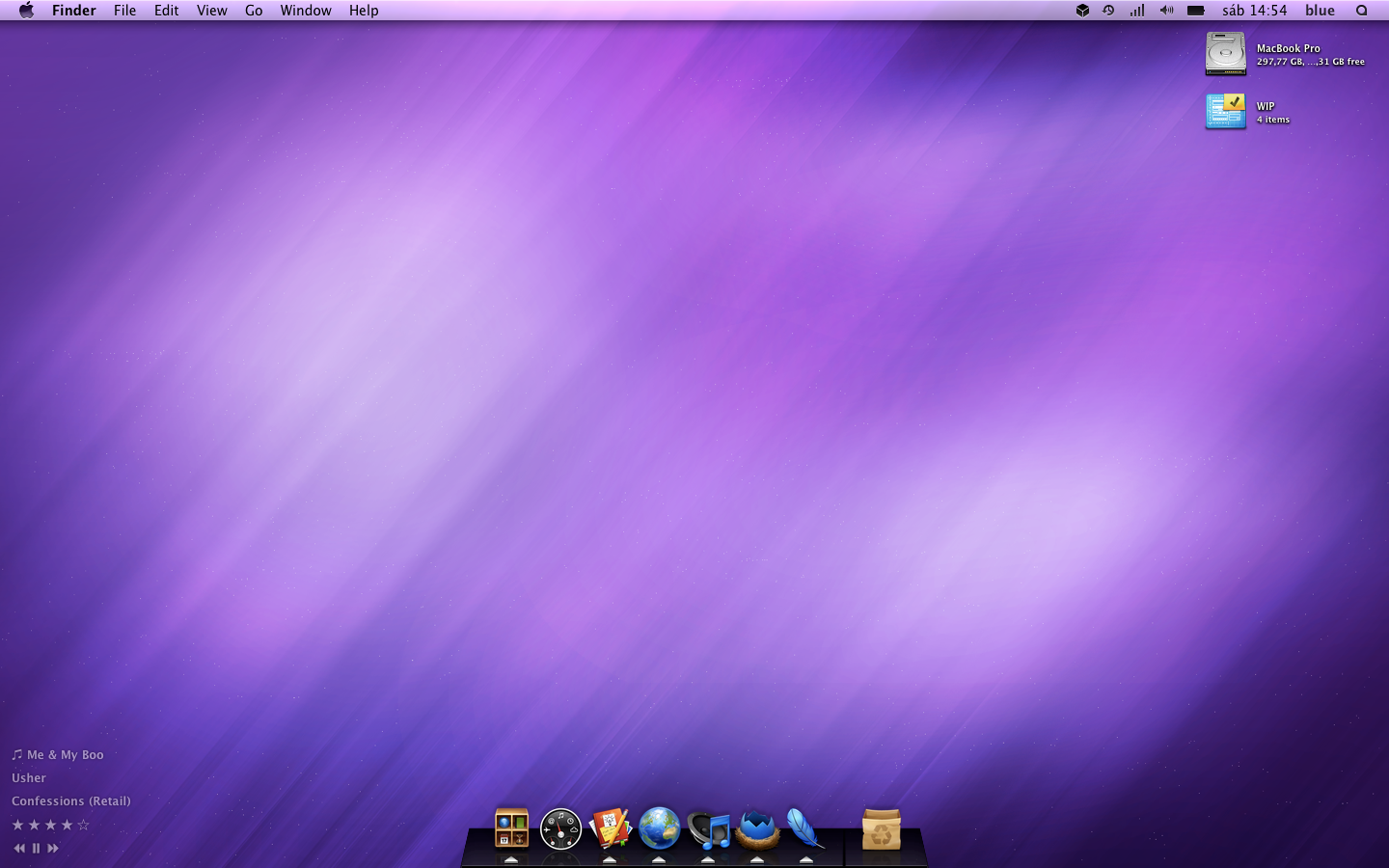Click the Usher artist name
Image resolution: width=1389 pixels, height=868 pixels.
point(29,778)
